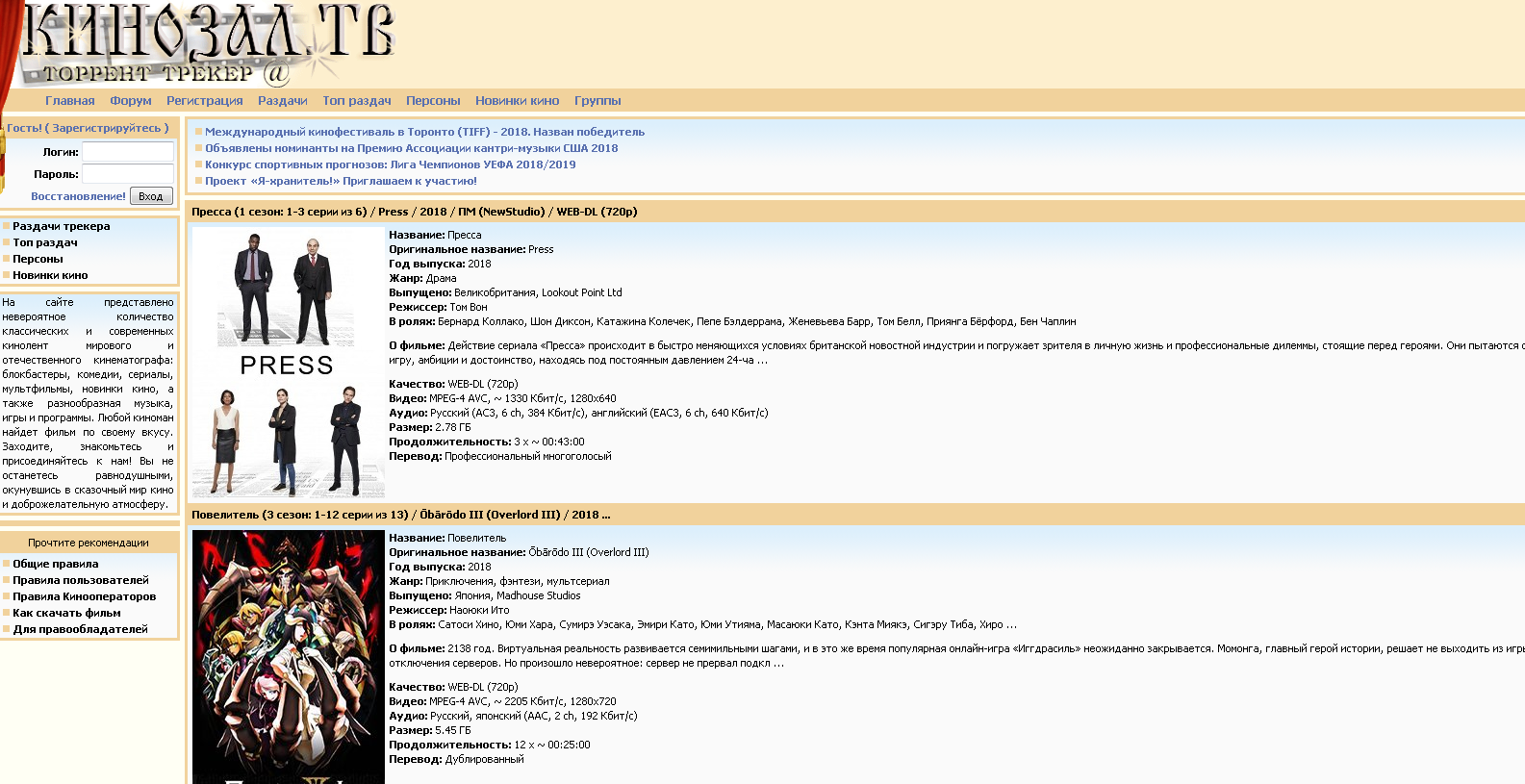This screenshot has width=1525, height=784.
Task: Click the PRESS series poster
Action: pos(289,362)
